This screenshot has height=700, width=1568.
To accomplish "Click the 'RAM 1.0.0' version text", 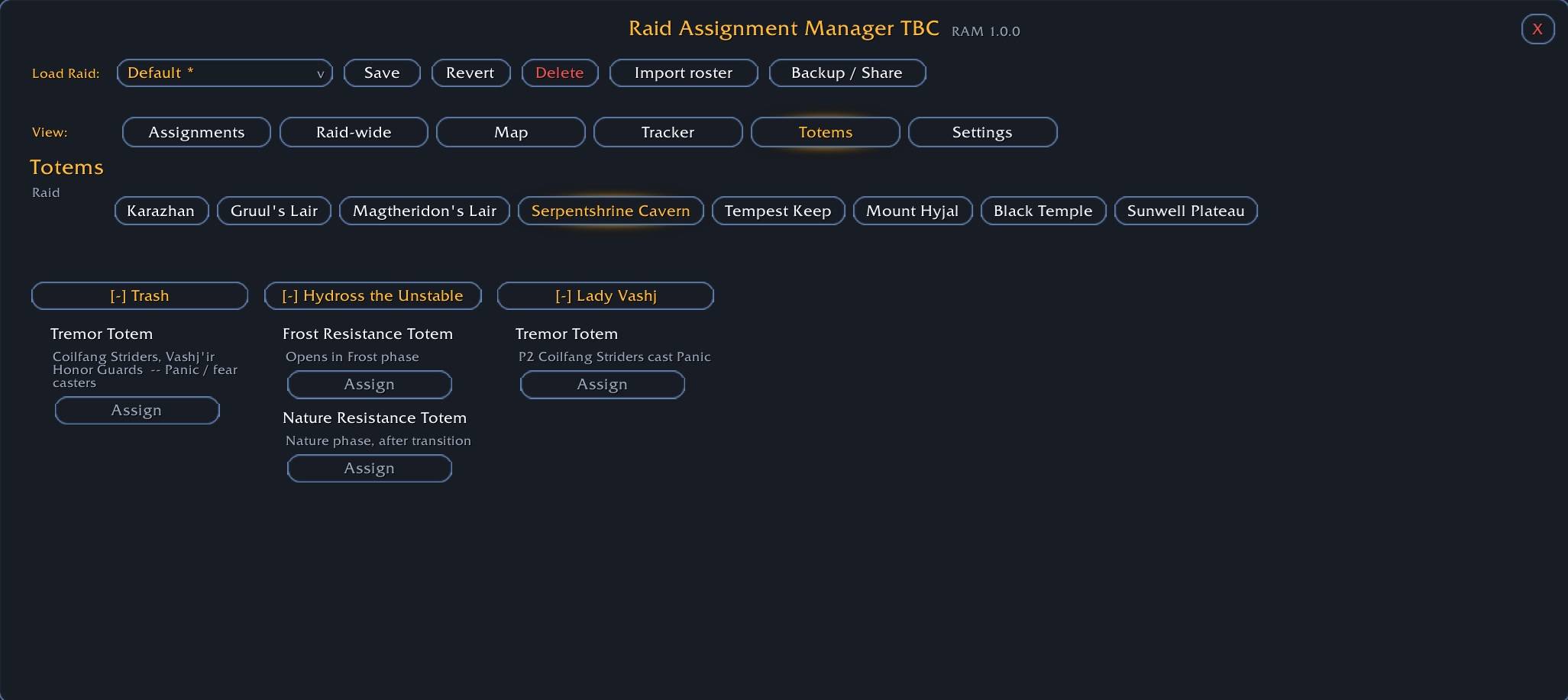I will pos(986,31).
